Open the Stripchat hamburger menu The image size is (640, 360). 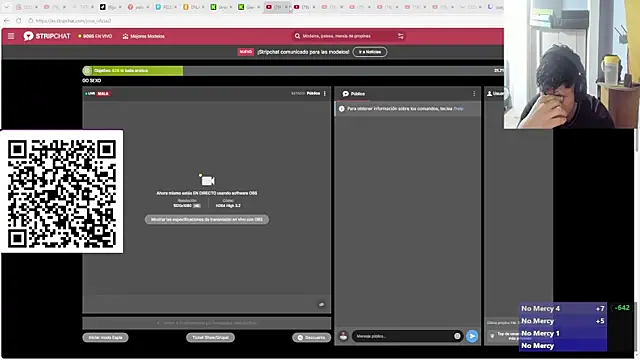click(x=11, y=36)
